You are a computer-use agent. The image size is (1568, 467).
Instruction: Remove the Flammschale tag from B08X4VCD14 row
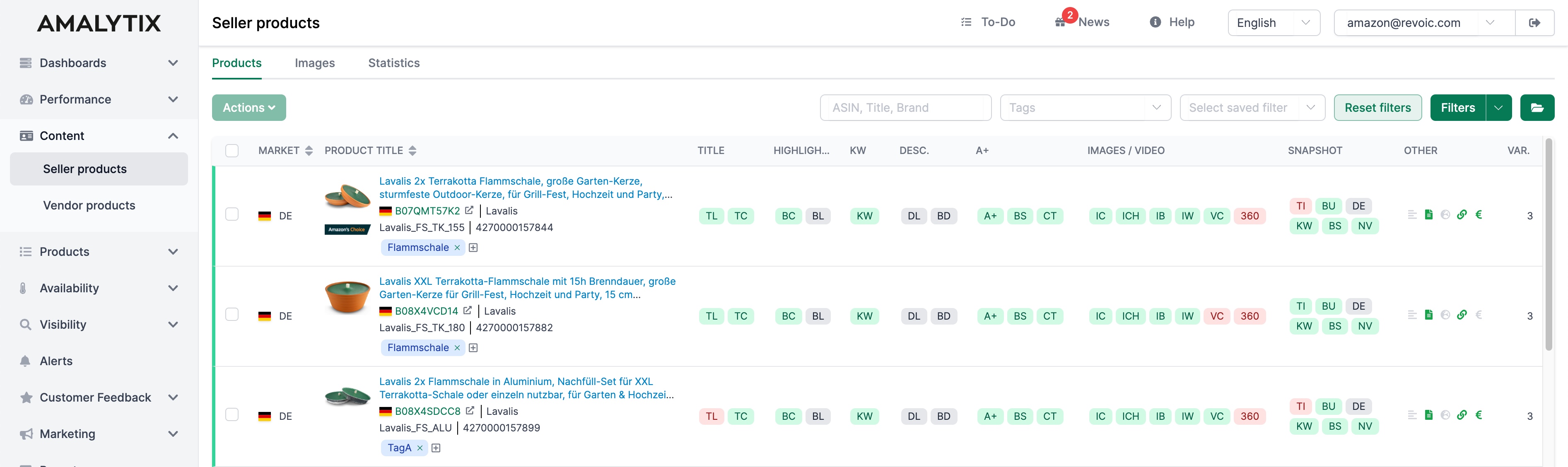tap(457, 348)
